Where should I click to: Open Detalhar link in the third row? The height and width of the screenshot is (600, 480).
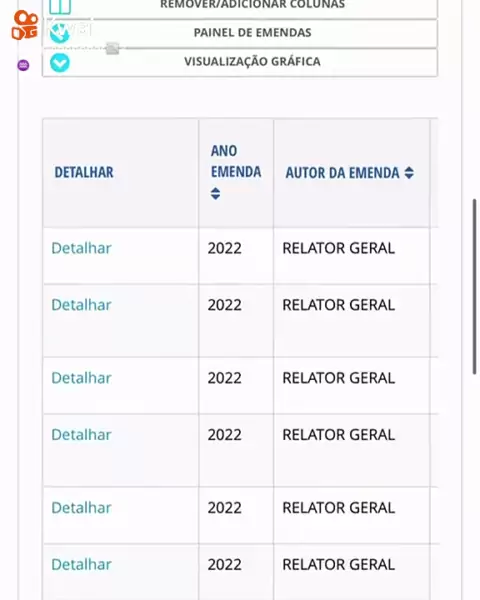(82, 378)
